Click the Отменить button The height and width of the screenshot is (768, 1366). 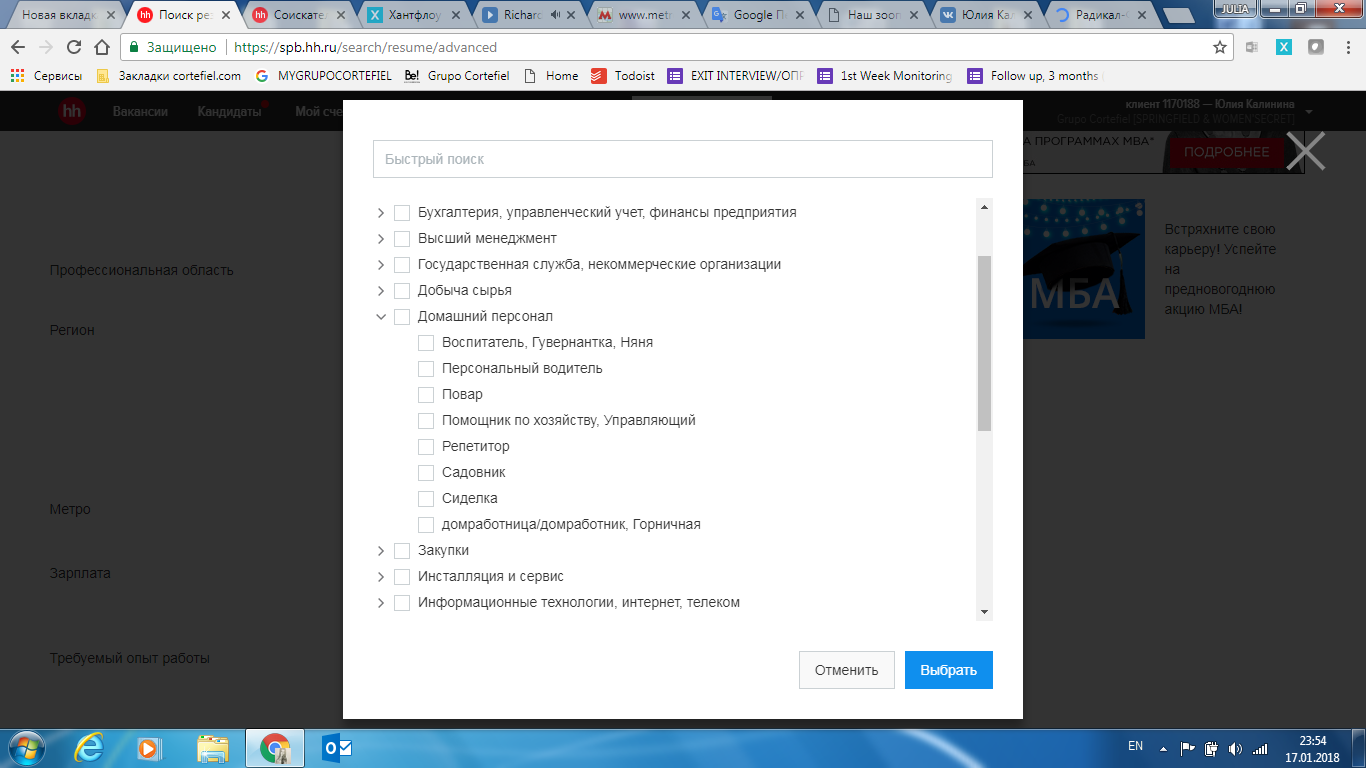(846, 670)
